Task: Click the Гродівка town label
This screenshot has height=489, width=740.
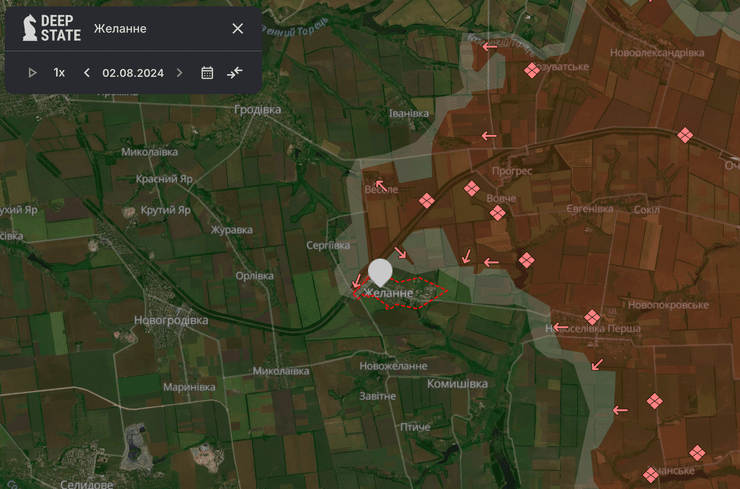Action: coord(257,110)
